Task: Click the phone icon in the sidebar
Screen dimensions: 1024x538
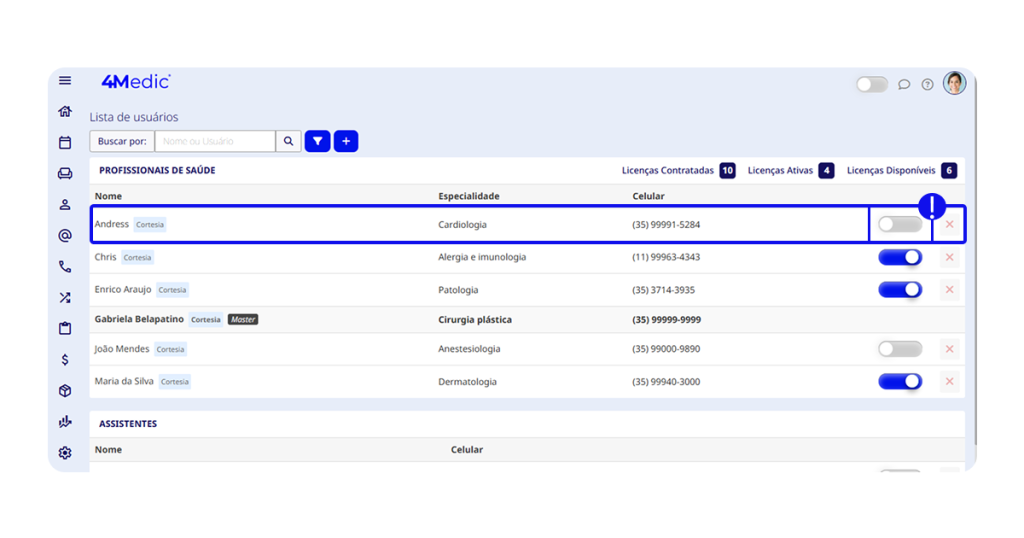Action: coord(65,267)
